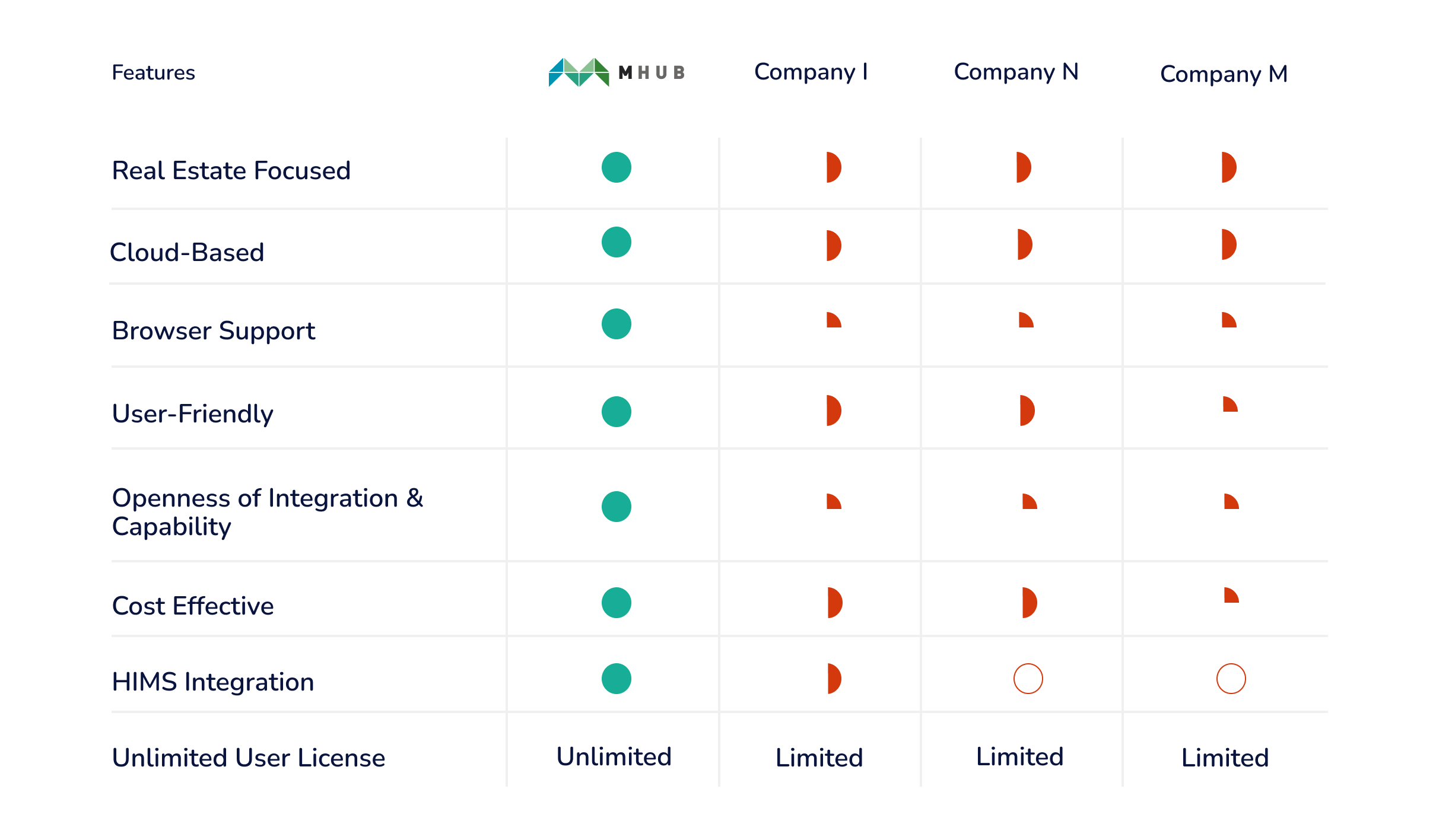Select the Company N column header

1016,72
